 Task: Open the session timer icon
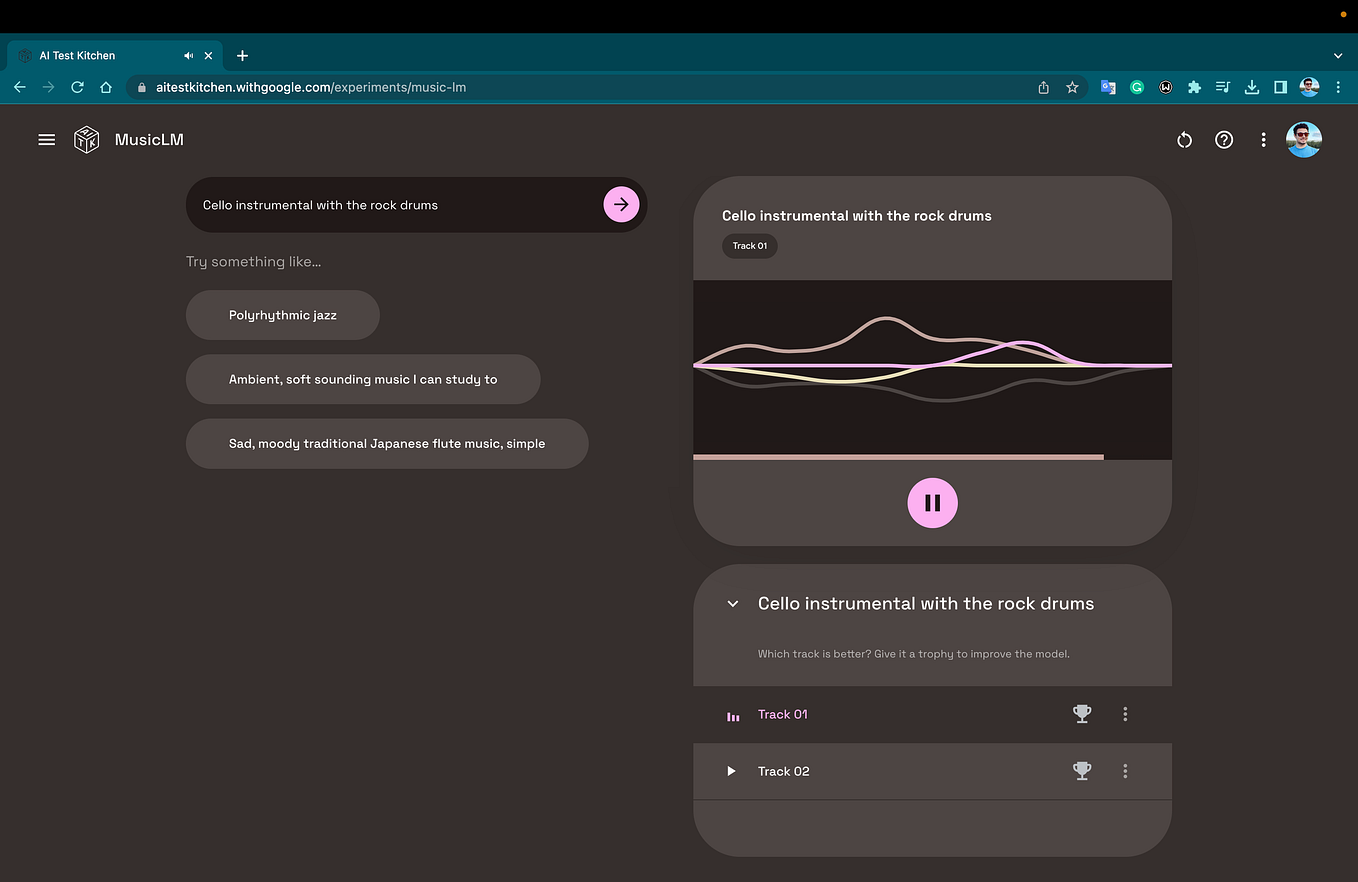tap(1184, 140)
